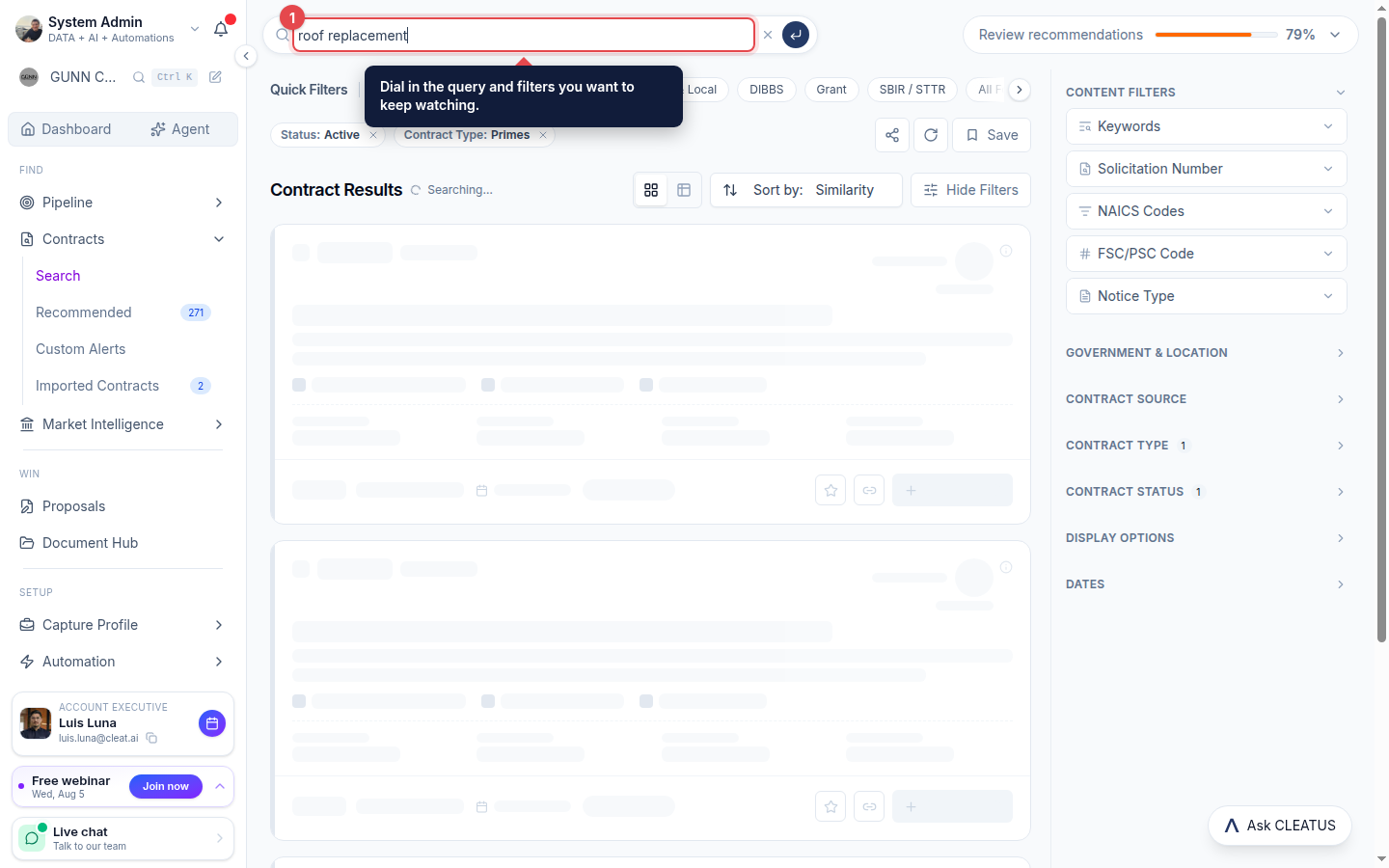
Task: Select the SBIR / STTR quick filter
Action: tap(912, 90)
